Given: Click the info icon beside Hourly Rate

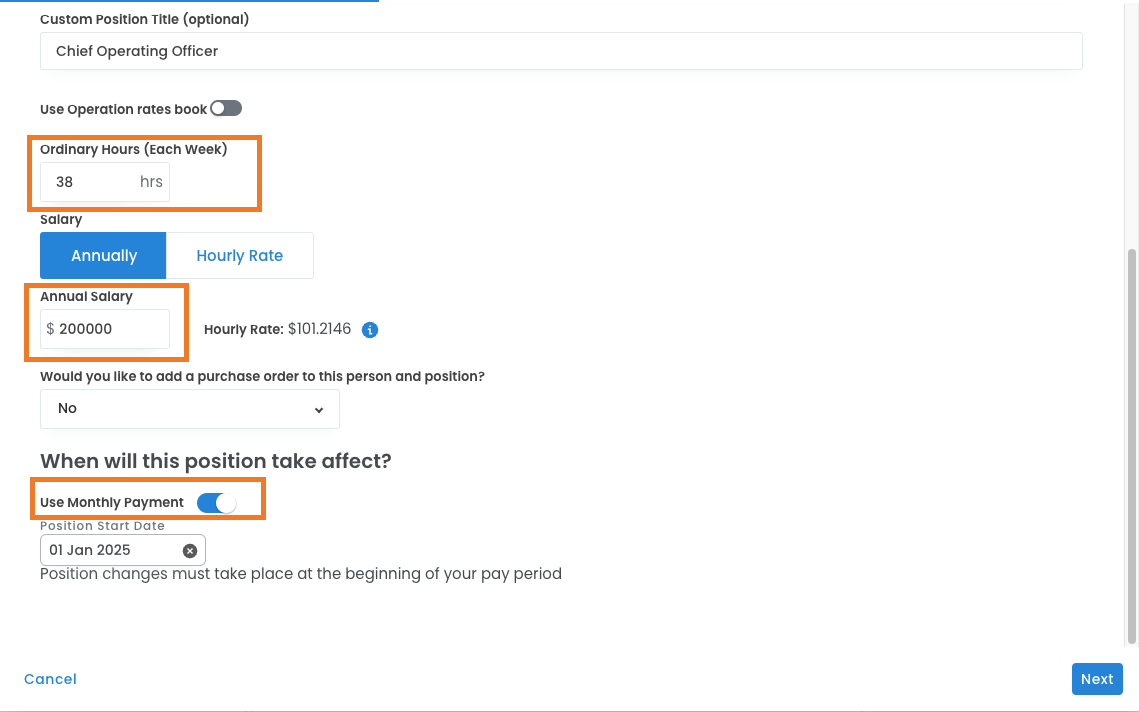Looking at the screenshot, I should tap(370, 329).
